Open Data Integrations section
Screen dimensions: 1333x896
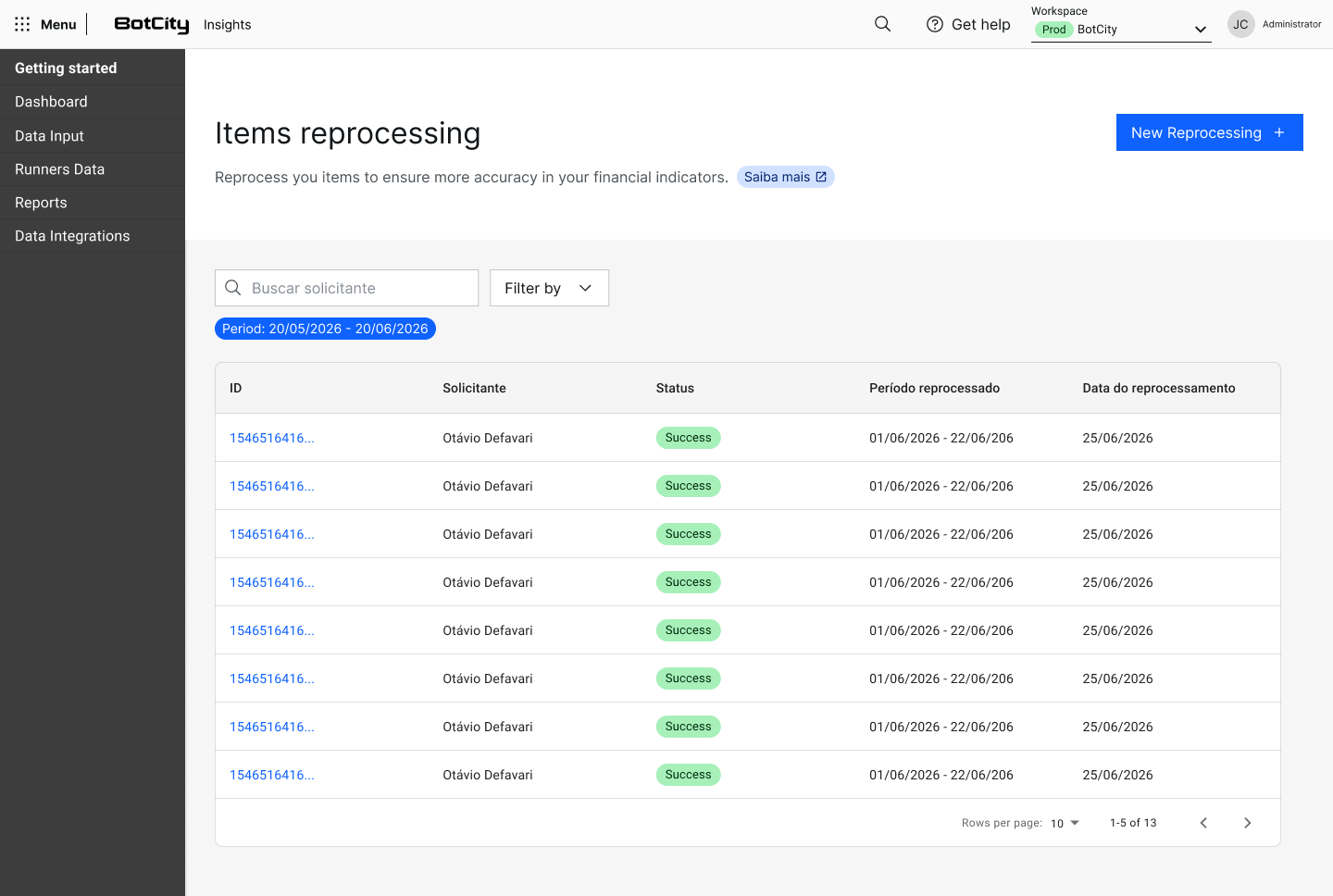(x=93, y=236)
